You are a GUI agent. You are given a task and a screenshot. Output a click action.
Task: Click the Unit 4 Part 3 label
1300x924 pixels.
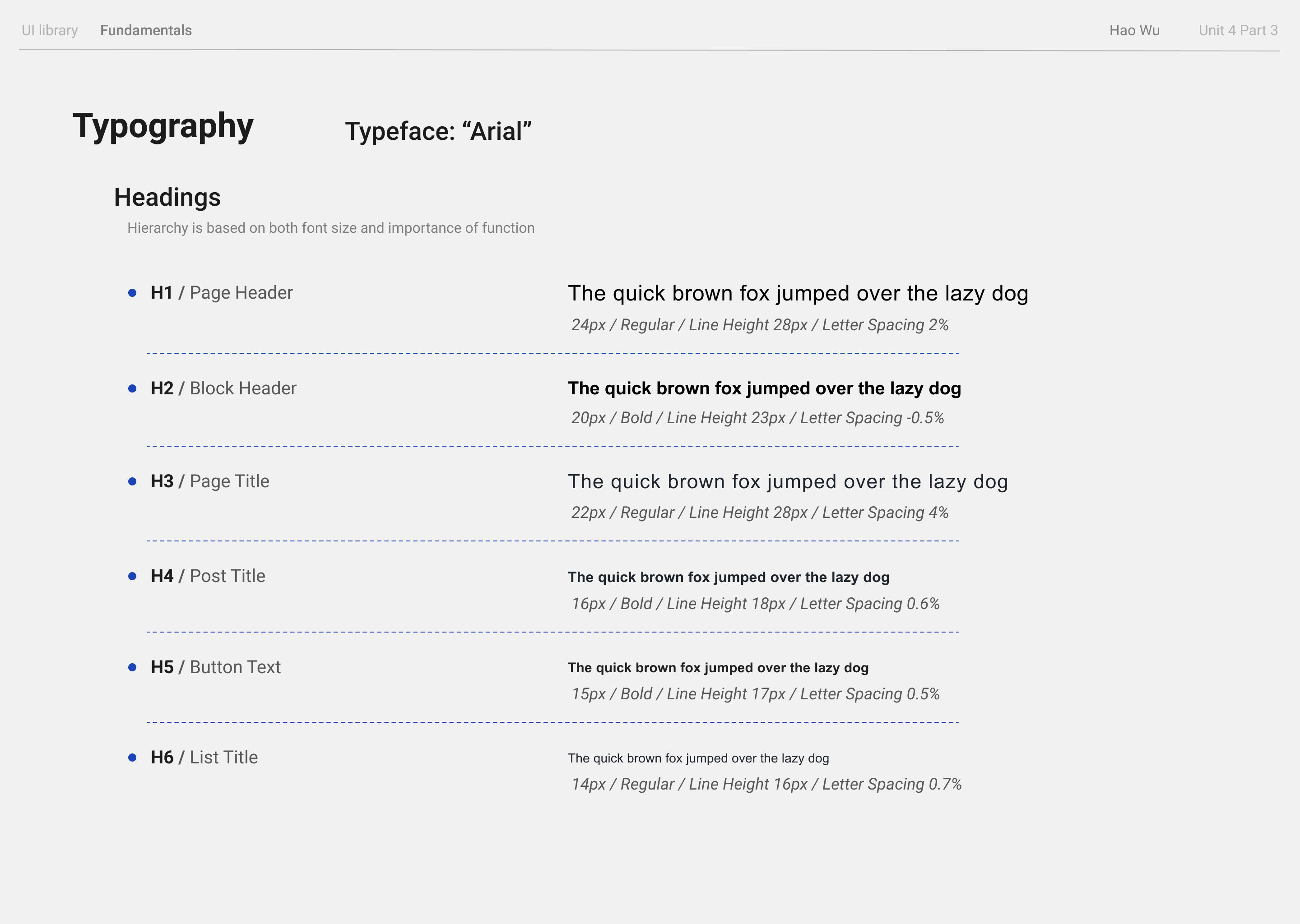coord(1238,30)
